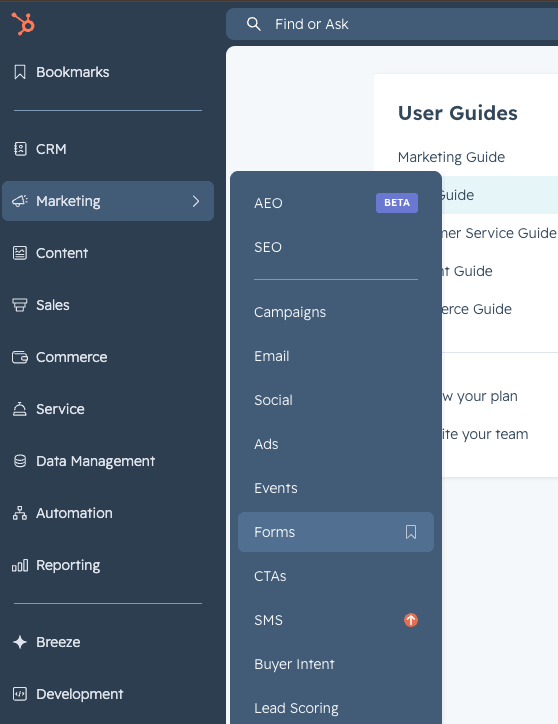The height and width of the screenshot is (724, 558).
Task: Click the Data Management database icon
Action: (x=20, y=461)
